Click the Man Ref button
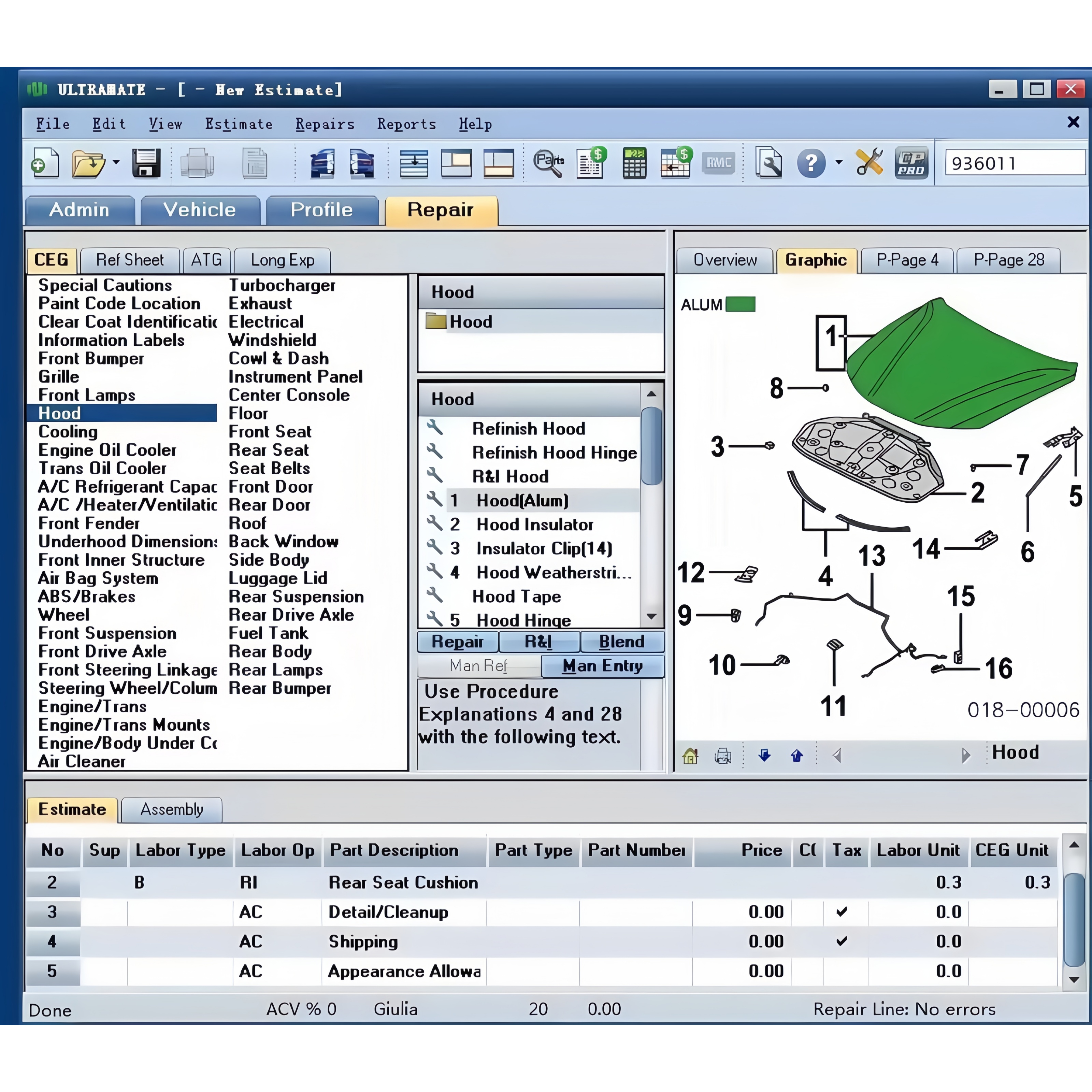Screen dimensions: 1092x1092 point(479,666)
